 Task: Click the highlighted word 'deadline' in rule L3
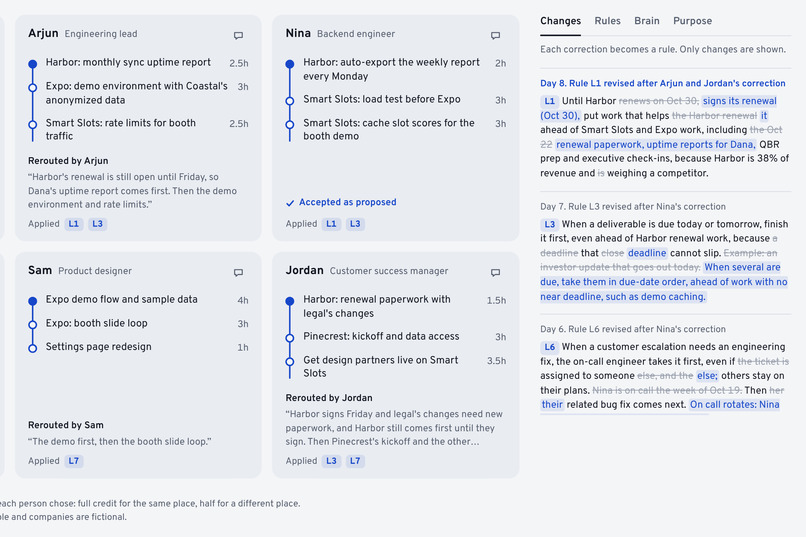coord(647,253)
